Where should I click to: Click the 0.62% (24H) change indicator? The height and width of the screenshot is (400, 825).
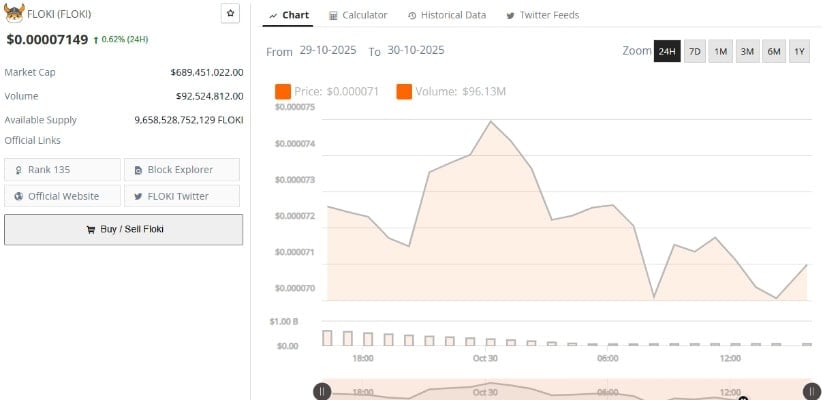pyautogui.click(x=120, y=39)
